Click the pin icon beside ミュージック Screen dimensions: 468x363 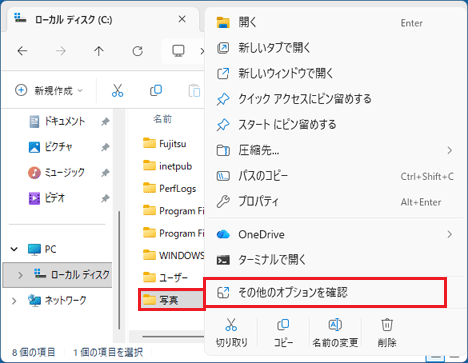[x=105, y=173]
